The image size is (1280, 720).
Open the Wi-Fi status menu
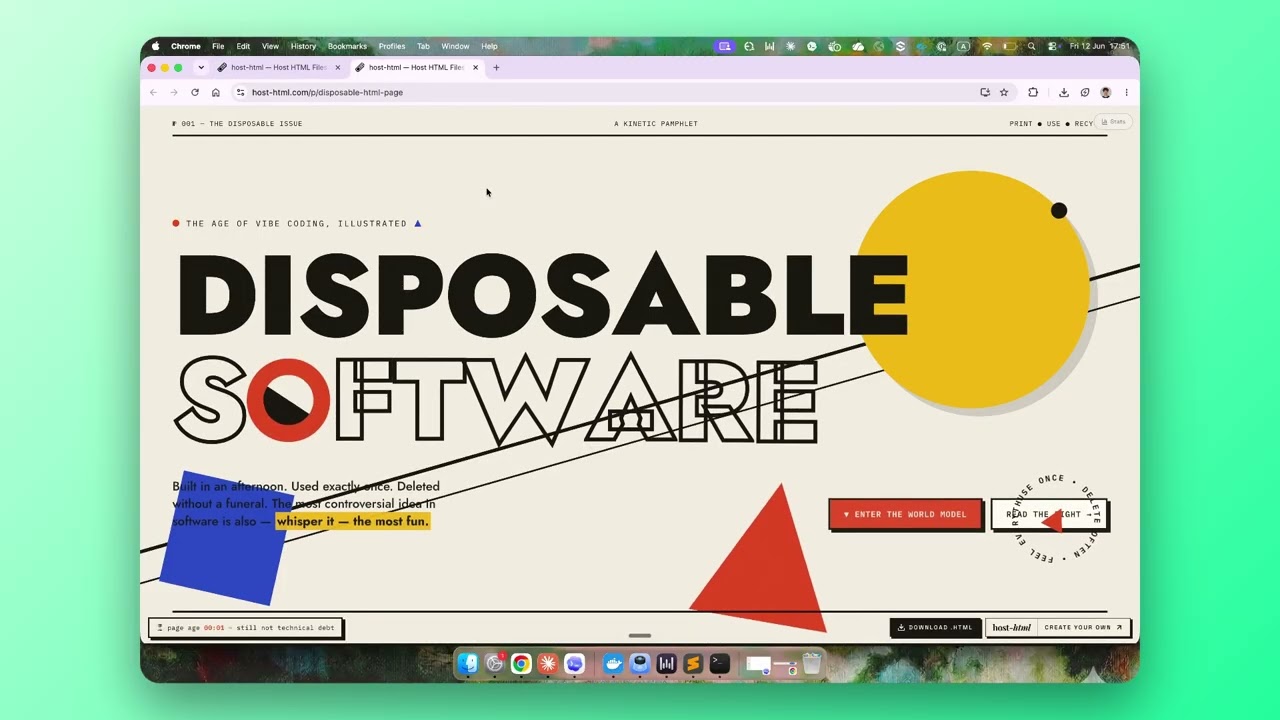tap(987, 46)
